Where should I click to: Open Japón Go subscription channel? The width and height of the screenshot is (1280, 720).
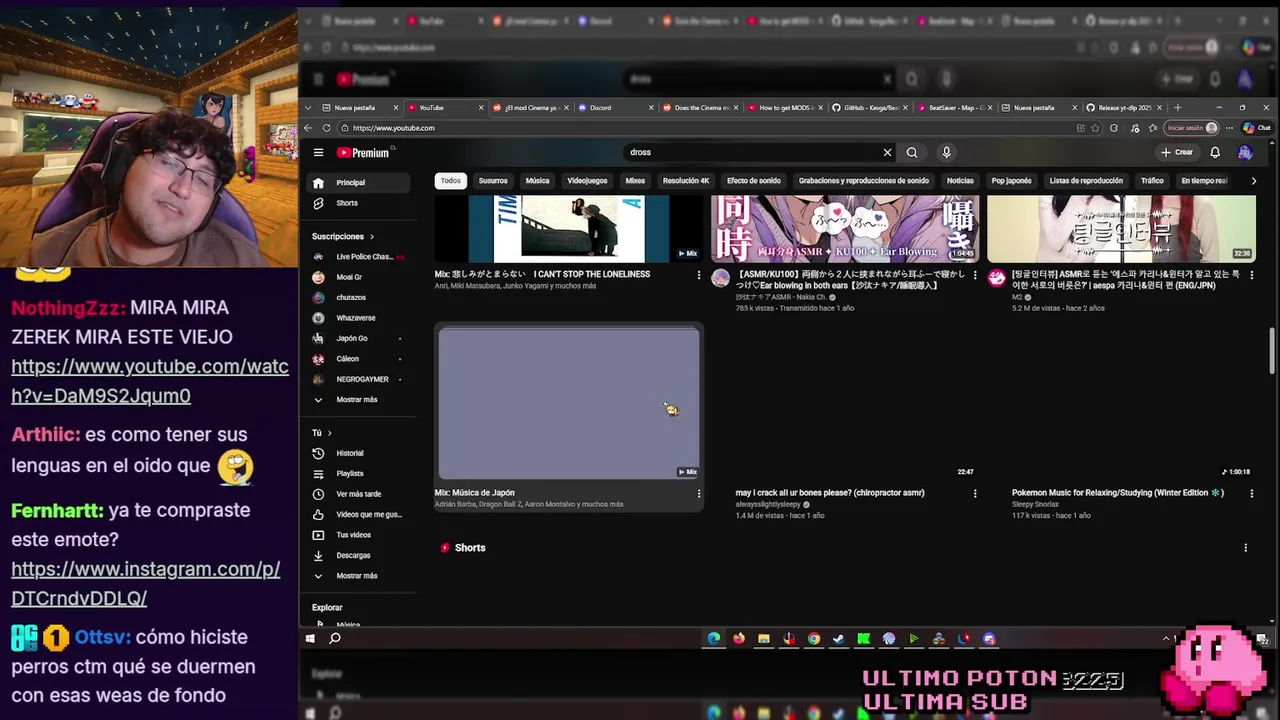359,338
